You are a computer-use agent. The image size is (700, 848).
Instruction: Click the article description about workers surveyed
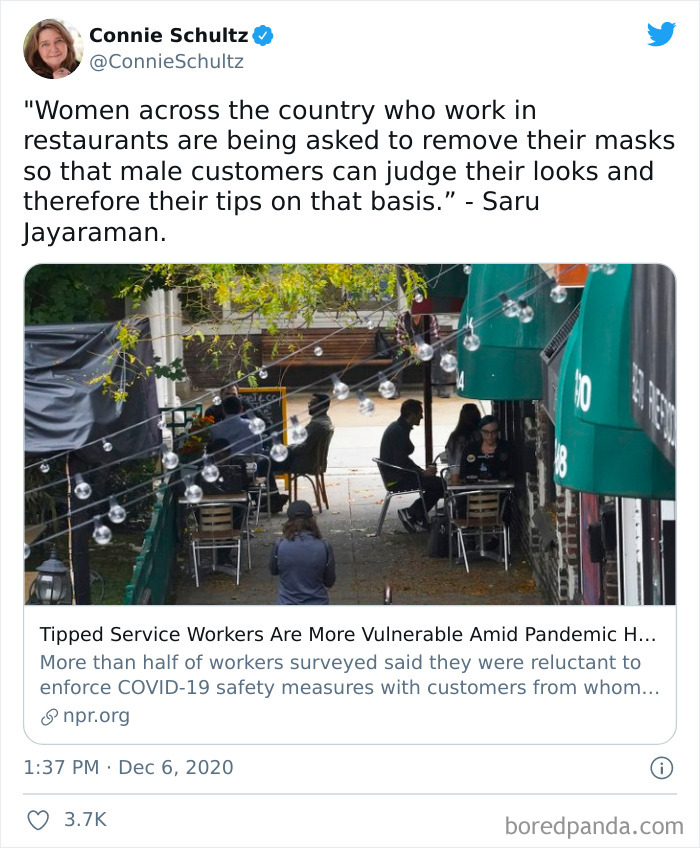click(349, 675)
